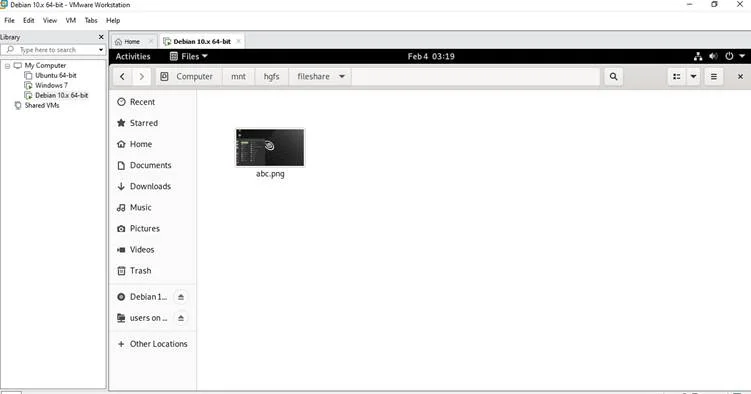
Task: Open view options dropdown arrow
Action: [693, 77]
